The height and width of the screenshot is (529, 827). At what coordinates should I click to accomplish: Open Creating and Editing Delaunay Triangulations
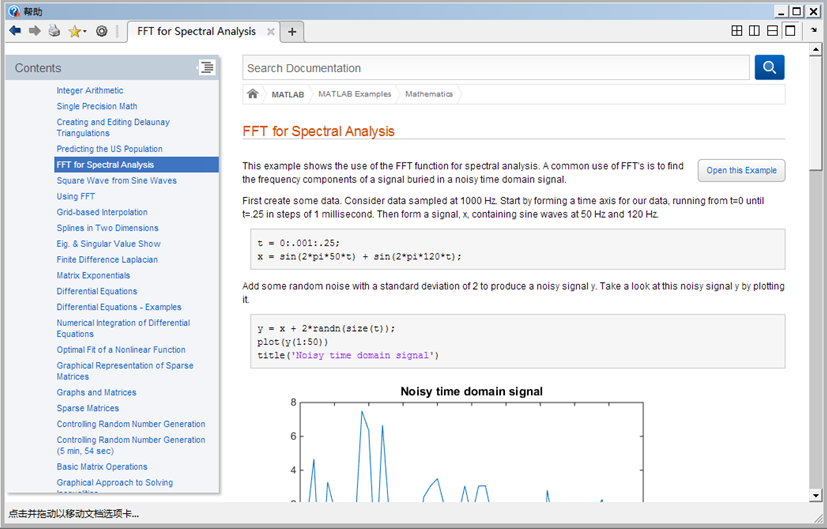pyautogui.click(x=113, y=128)
